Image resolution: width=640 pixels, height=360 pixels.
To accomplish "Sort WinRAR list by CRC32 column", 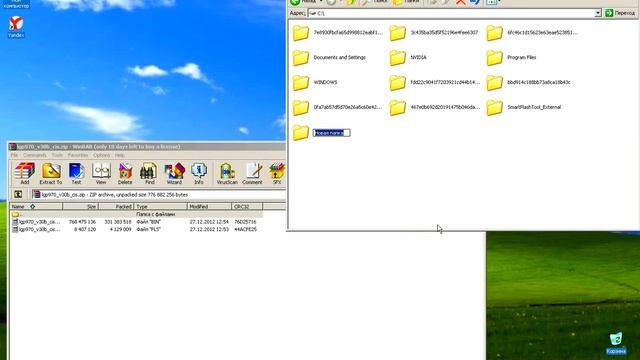I will point(247,207).
